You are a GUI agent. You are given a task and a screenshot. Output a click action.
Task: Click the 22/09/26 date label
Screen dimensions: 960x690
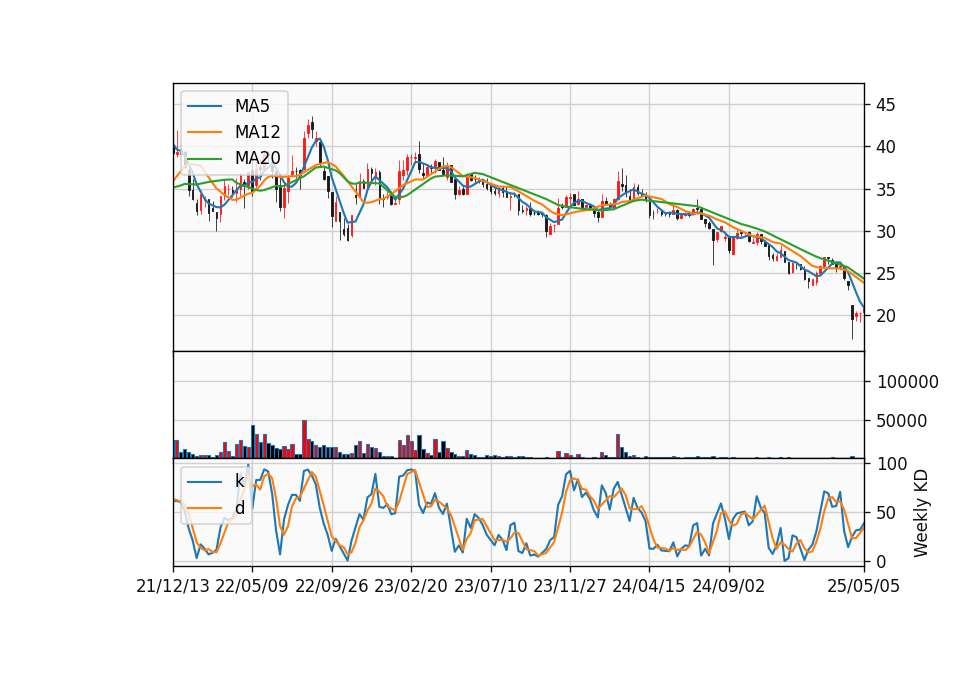click(332, 587)
